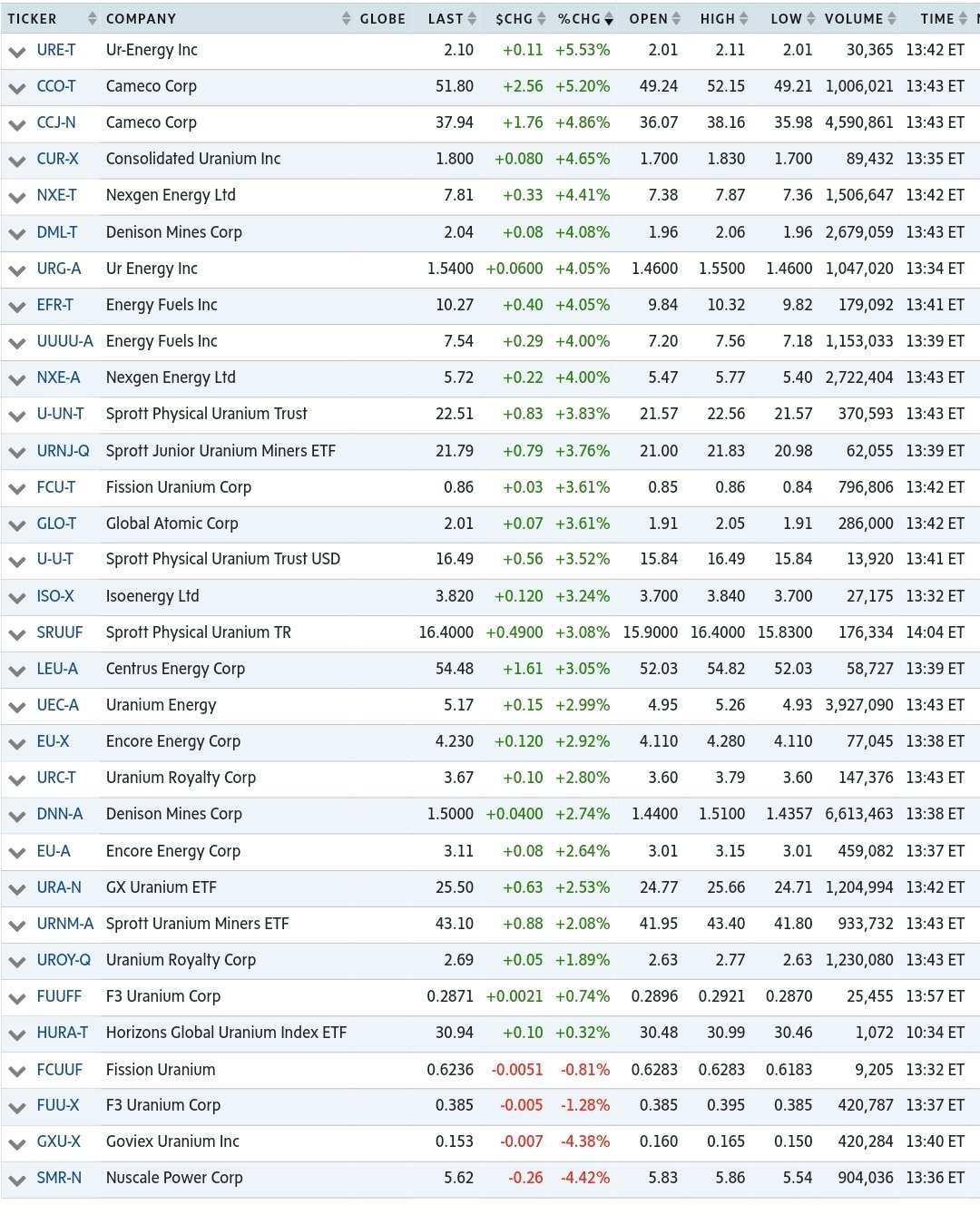Sort by HIGH column sort arrows
The image size is (980, 1205).
tap(744, 19)
